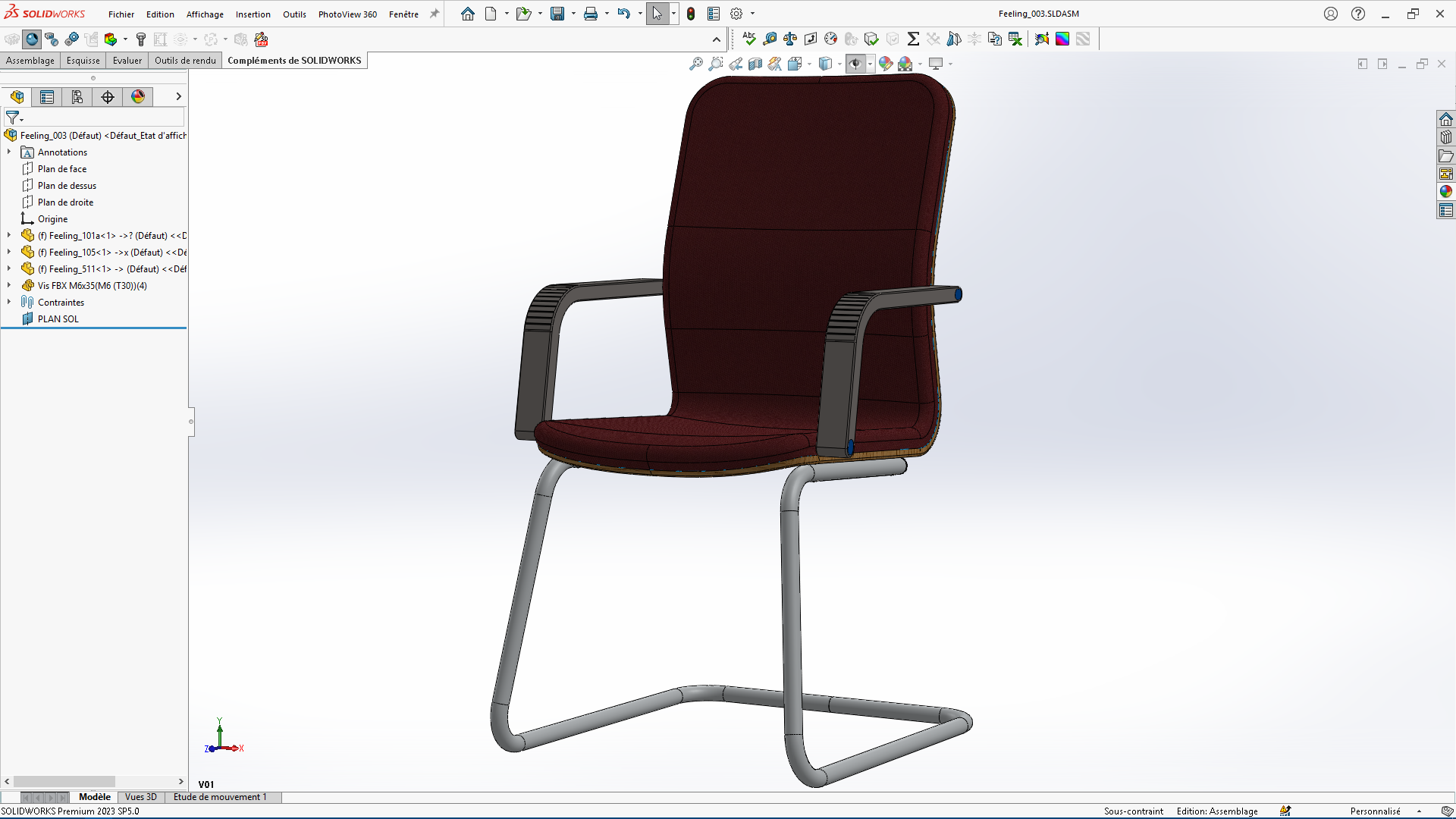
Task: Open the Fichier menu
Action: 121,14
